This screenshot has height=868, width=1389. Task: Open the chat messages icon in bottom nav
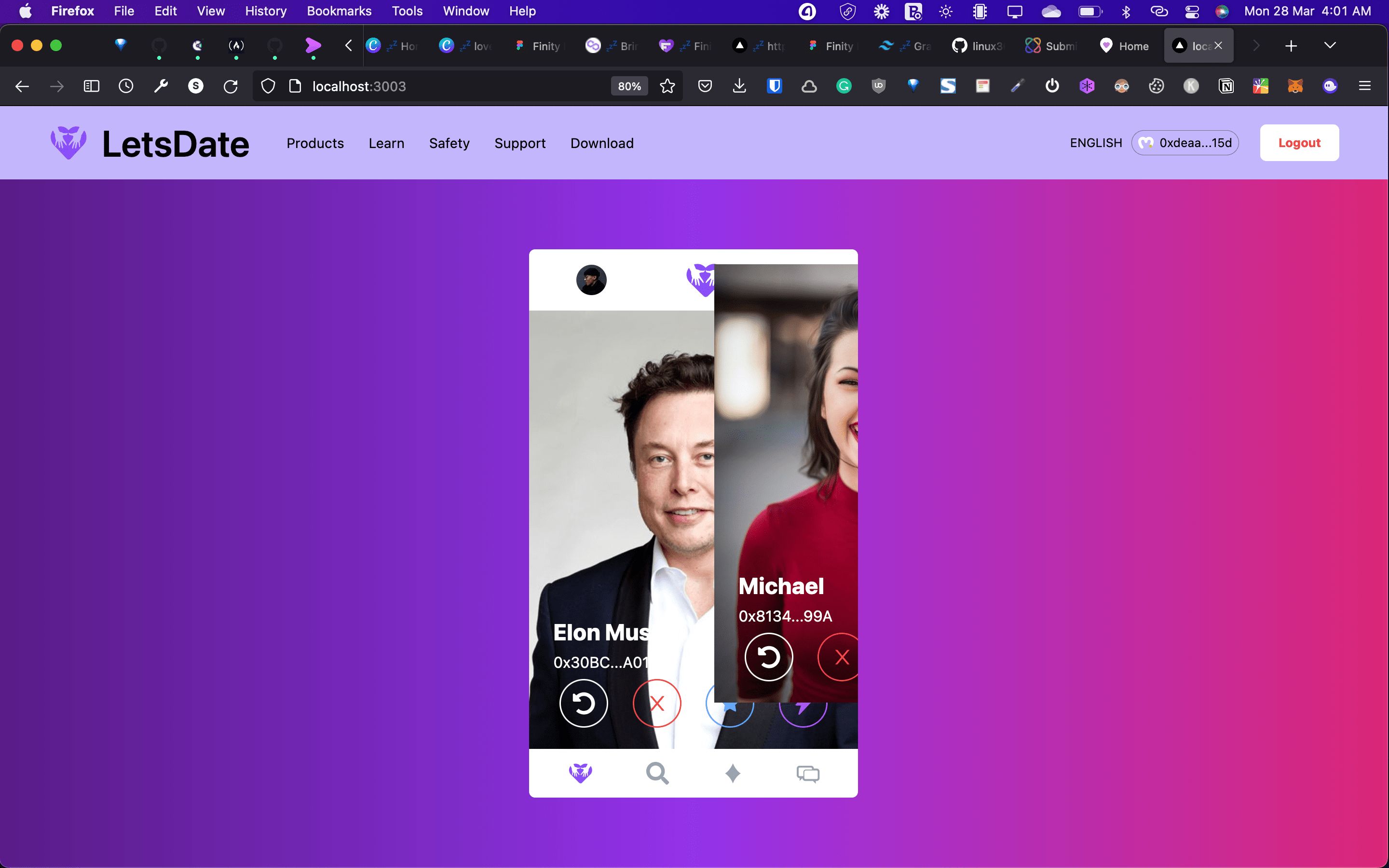point(807,774)
